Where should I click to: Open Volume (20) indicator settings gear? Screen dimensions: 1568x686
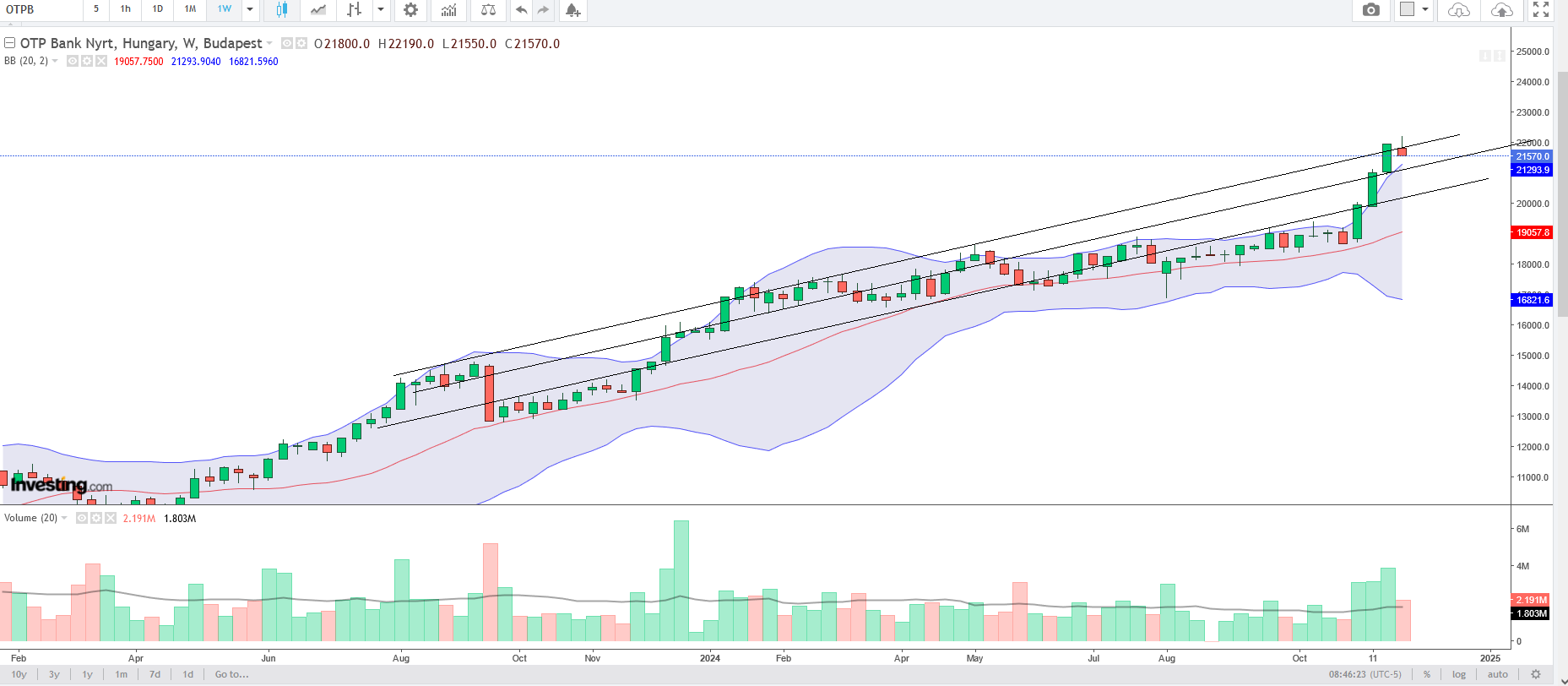(x=96, y=518)
